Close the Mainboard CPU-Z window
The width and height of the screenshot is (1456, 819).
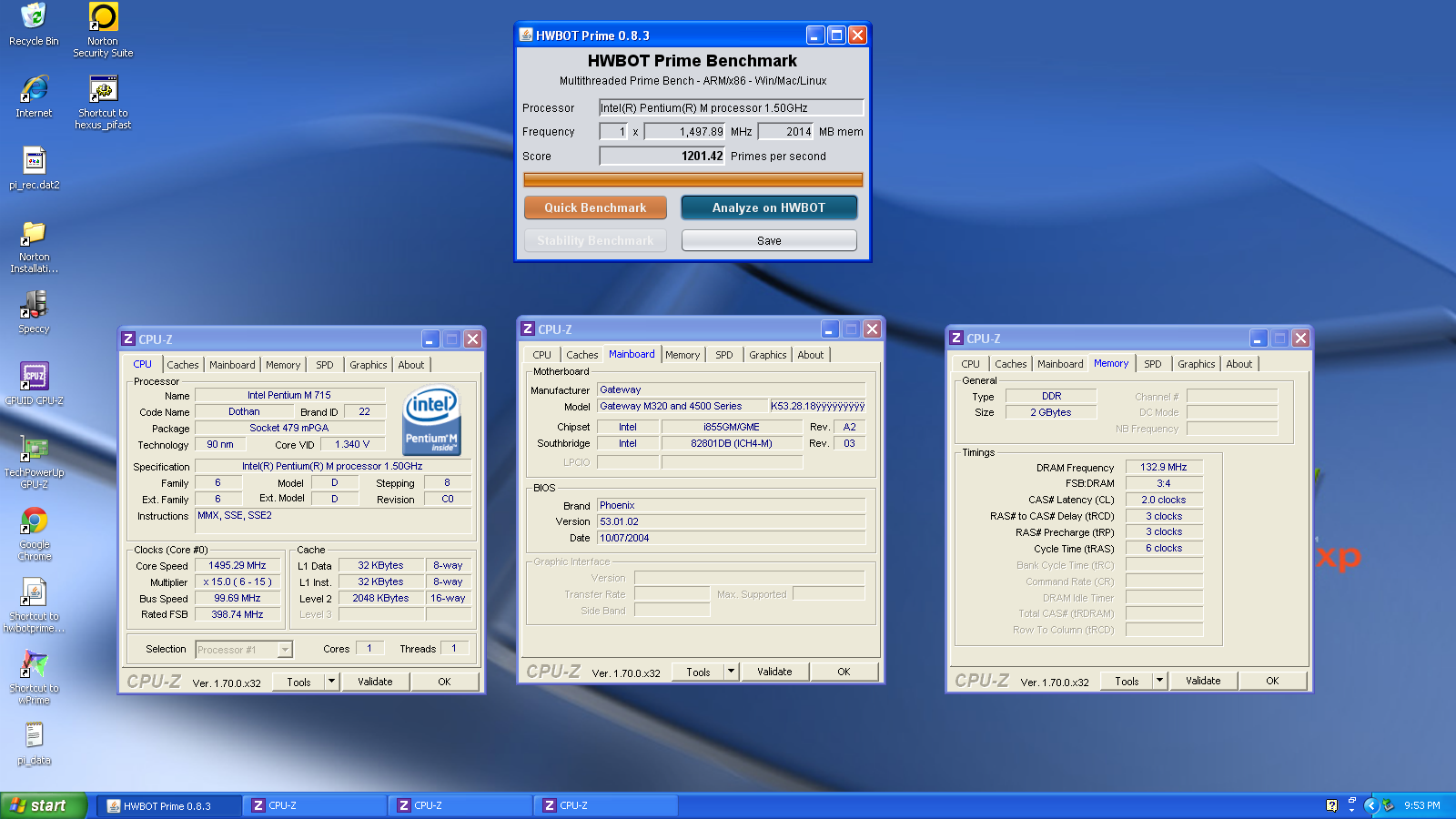872,329
